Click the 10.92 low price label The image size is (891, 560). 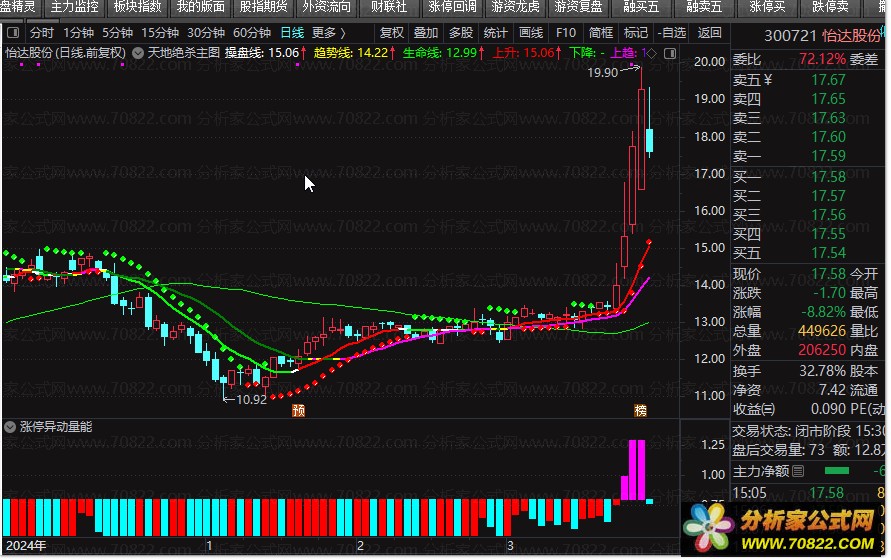(x=251, y=400)
